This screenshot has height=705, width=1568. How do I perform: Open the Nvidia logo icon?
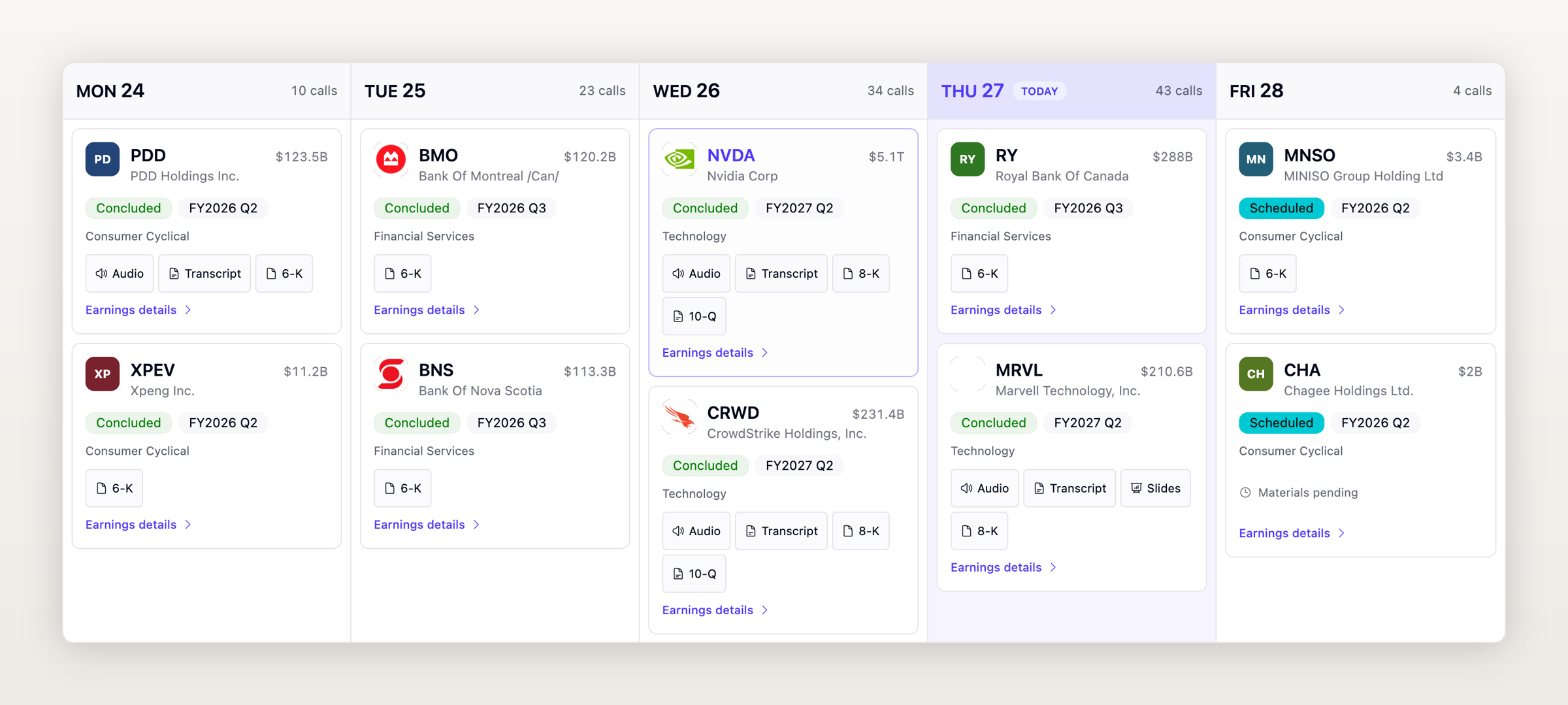tap(679, 159)
